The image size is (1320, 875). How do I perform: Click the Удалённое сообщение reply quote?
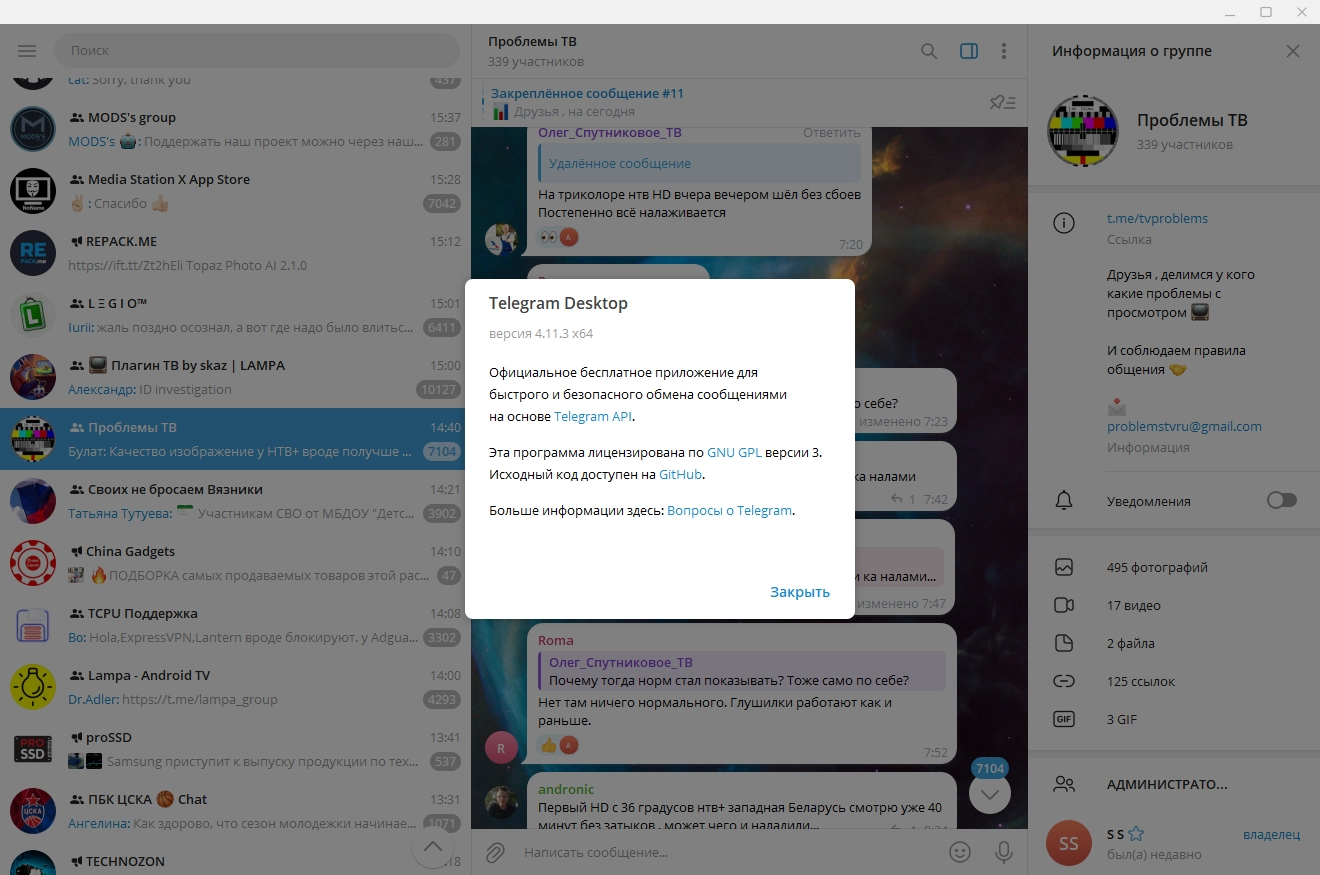699,163
